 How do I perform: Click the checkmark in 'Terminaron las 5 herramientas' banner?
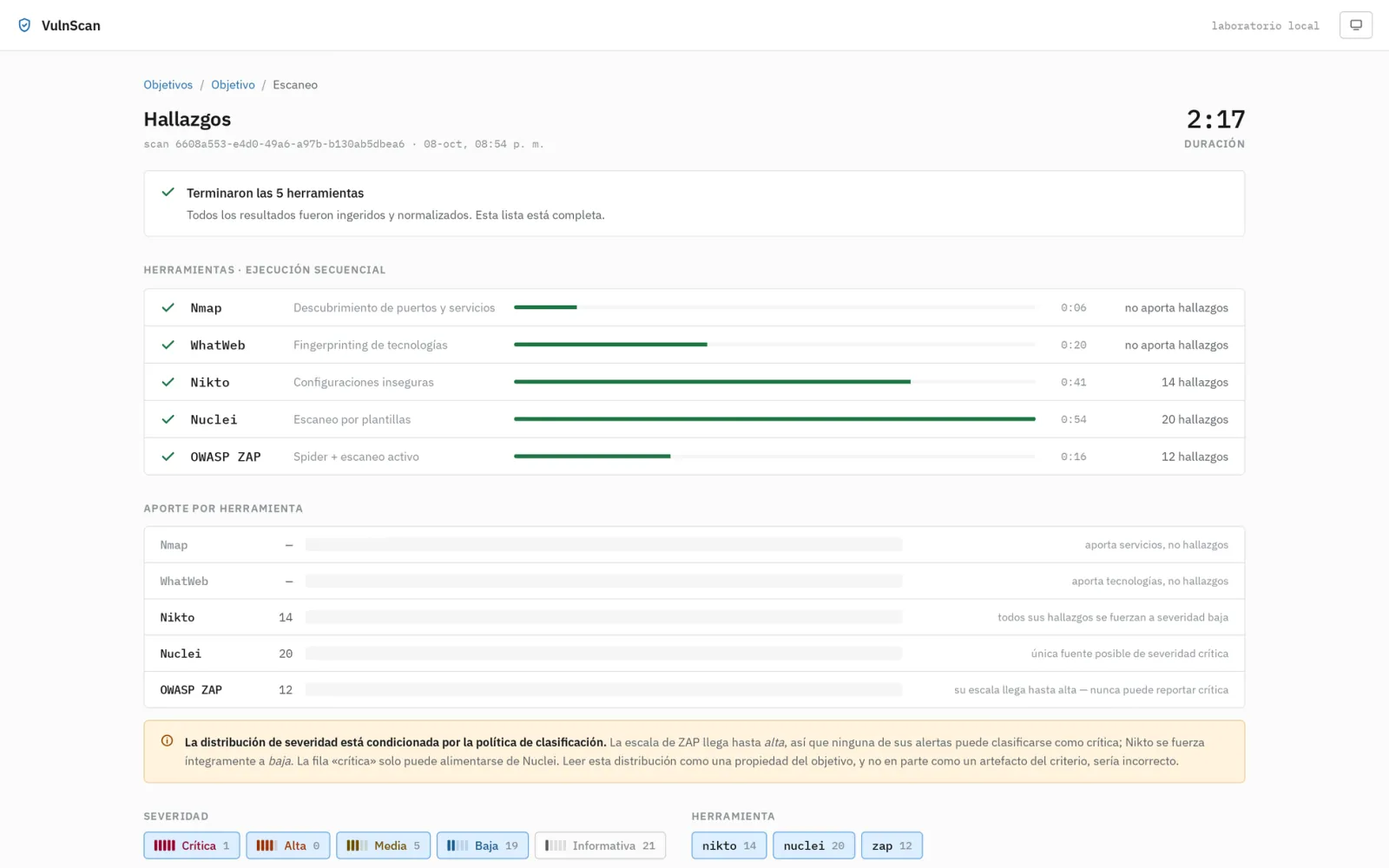click(168, 193)
